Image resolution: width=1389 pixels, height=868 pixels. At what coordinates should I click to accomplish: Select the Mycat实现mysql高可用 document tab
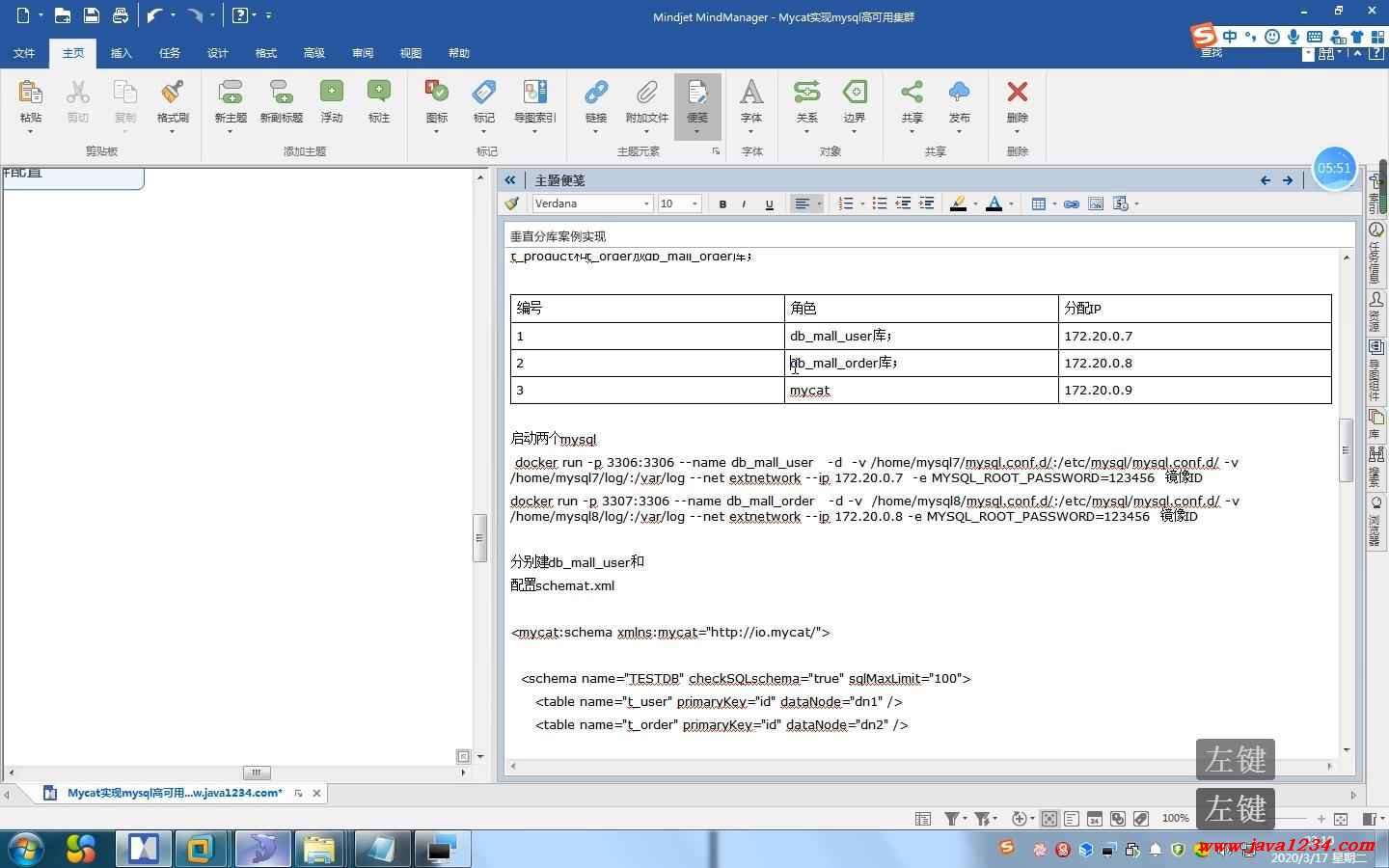pyautogui.click(x=175, y=793)
